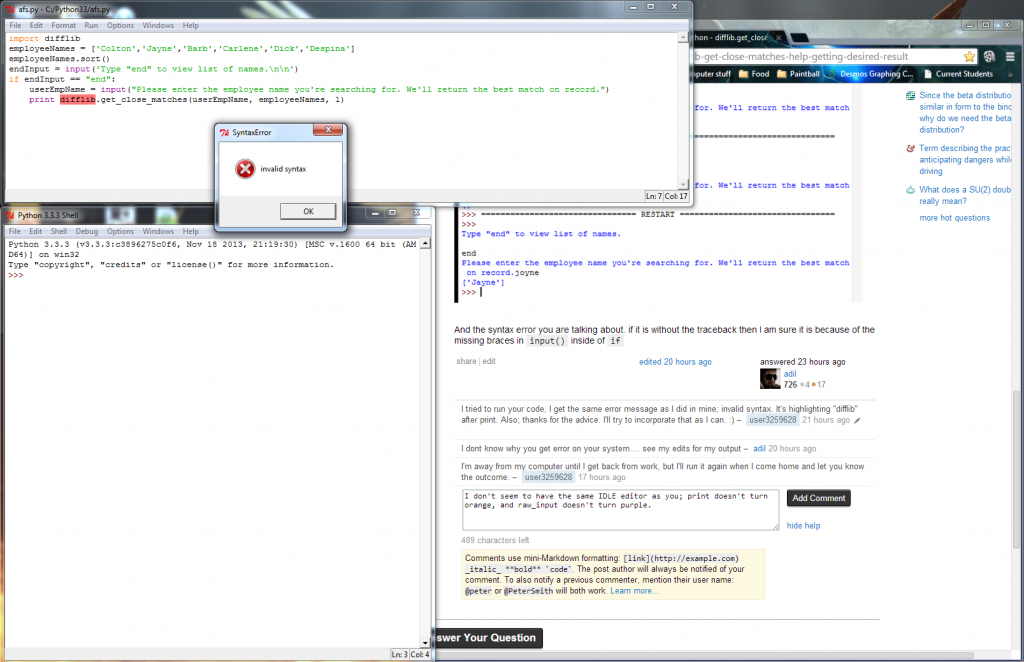Open the Desmos Graphing Calculator bookmark
Image resolution: width=1024 pixels, height=662 pixels.
(875, 74)
